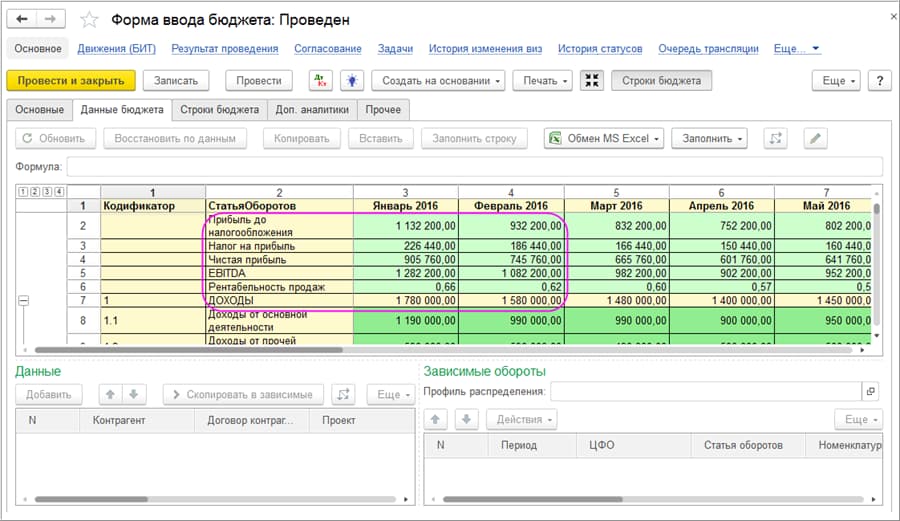Open the Результат проведения link
Viewport: 900px width, 521px height.
225,49
